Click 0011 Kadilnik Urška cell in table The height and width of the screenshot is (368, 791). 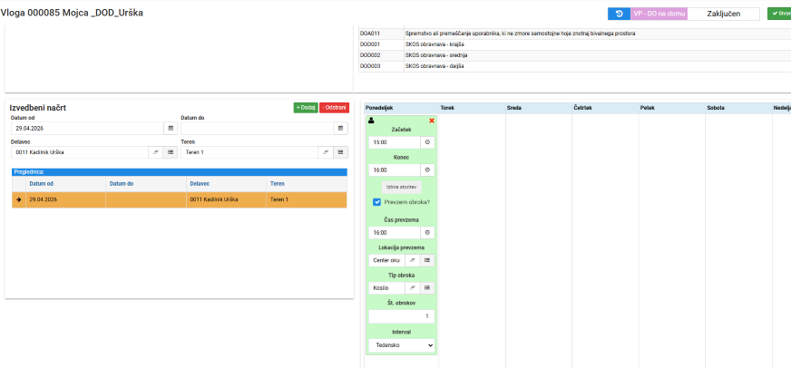coord(227,199)
